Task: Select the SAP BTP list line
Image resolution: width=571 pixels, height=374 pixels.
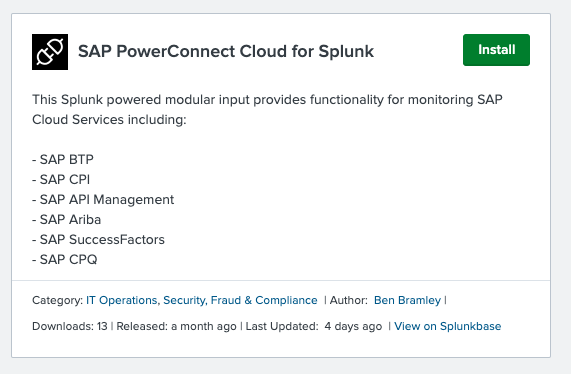Action: coord(63,160)
